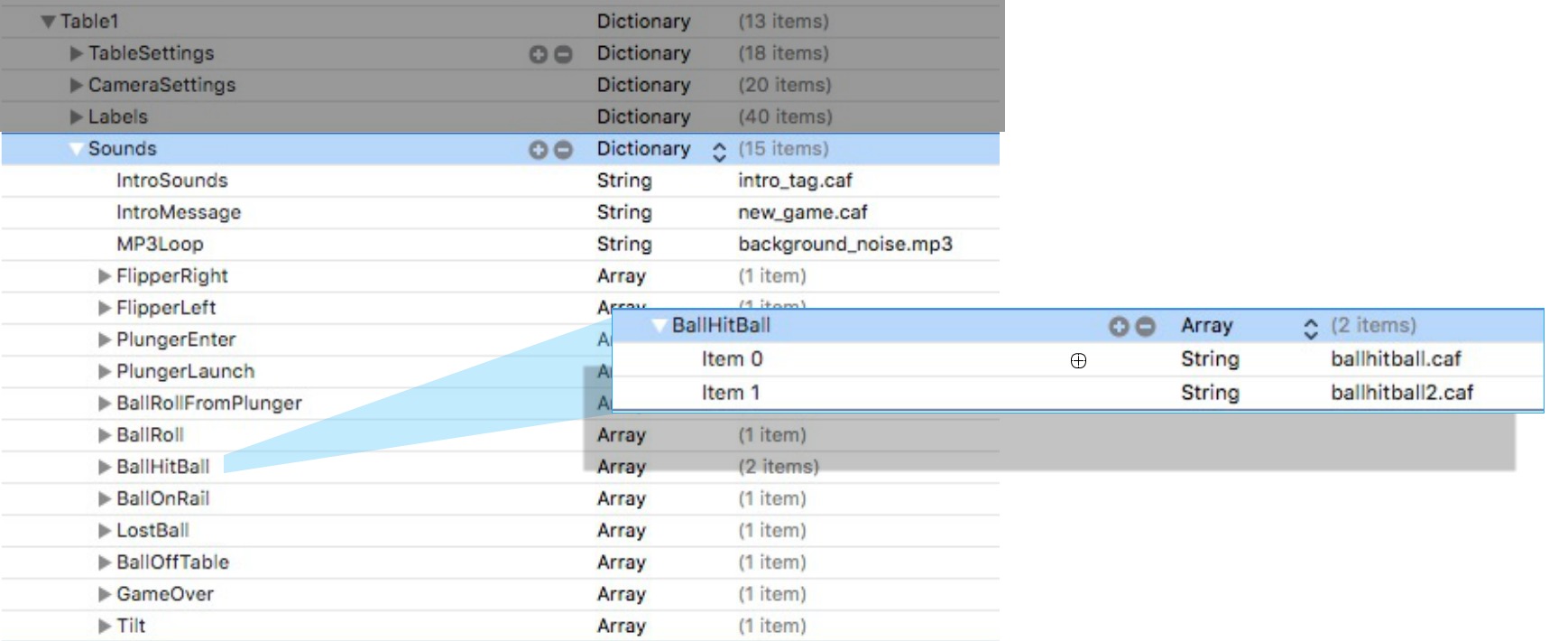Image resolution: width=1568 pixels, height=641 pixels.
Task: Click the minus icon in the BallHitBall callout
Action: (1145, 327)
